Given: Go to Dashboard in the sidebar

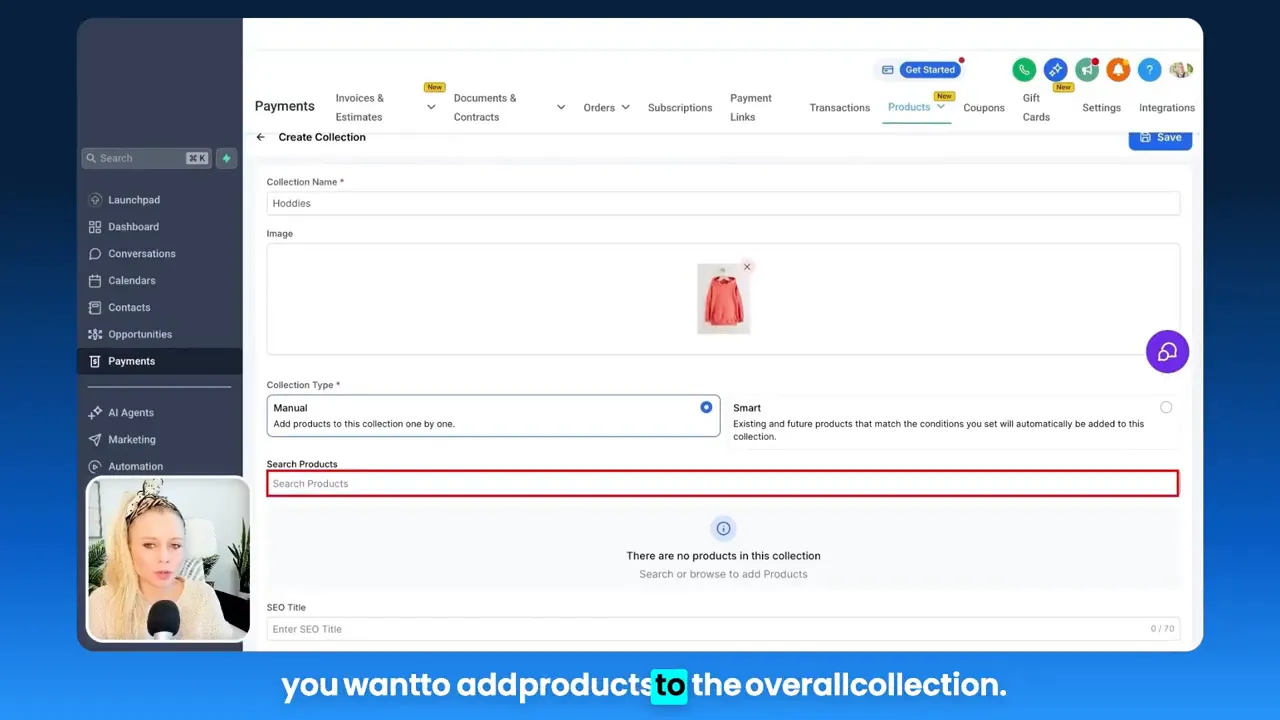Looking at the screenshot, I should (x=133, y=227).
